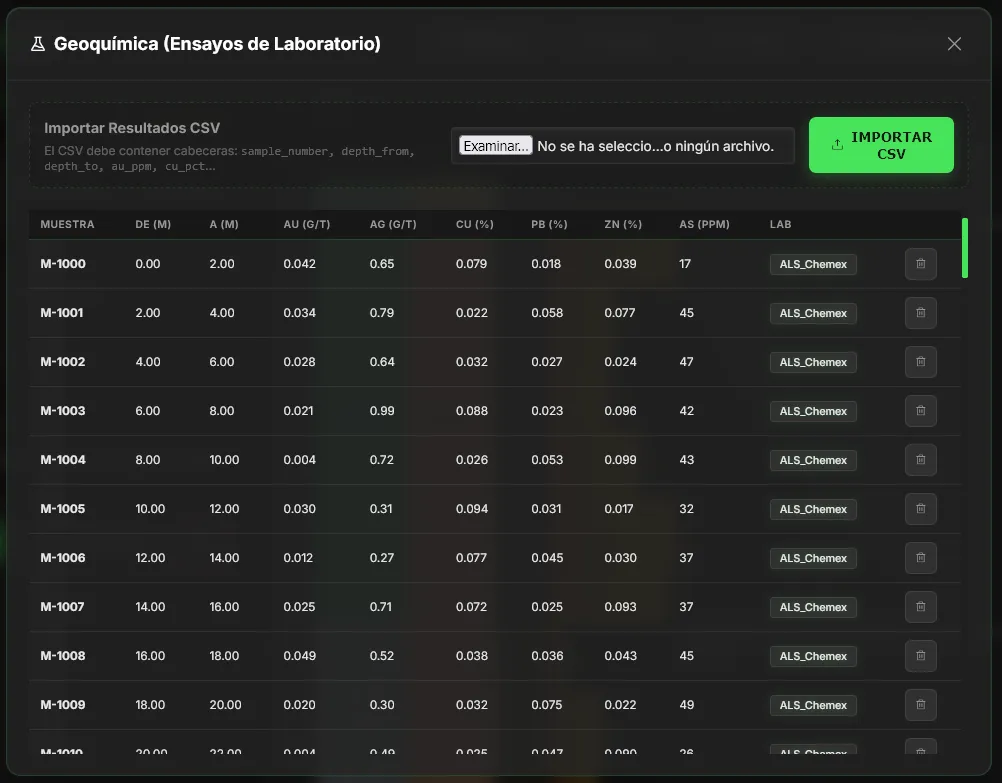The width and height of the screenshot is (1002, 783).
Task: Click the flask icon beside Geoquímica title
Action: pyautogui.click(x=38, y=44)
